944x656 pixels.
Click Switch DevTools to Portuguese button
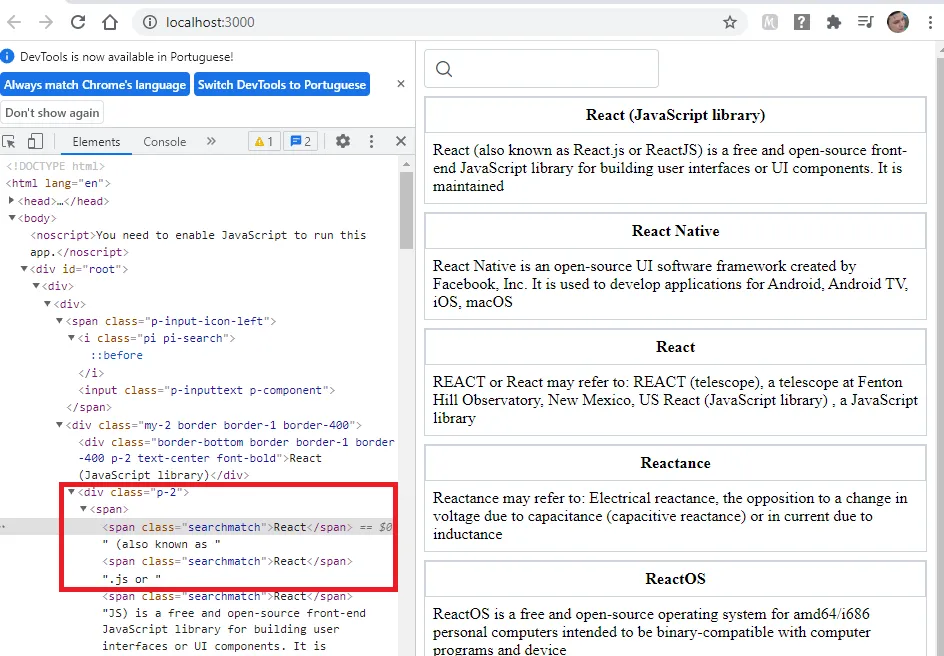tap(282, 85)
